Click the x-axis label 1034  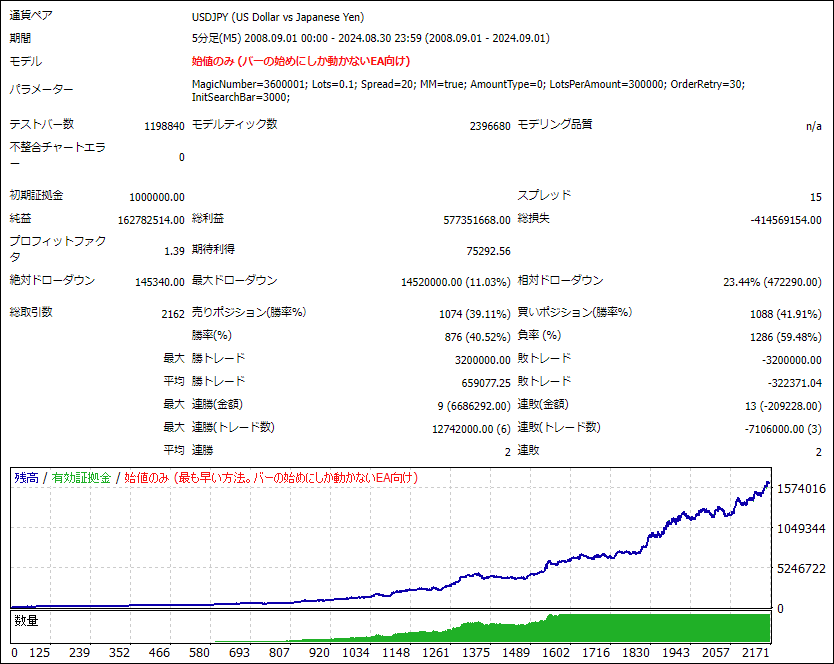pos(356,653)
